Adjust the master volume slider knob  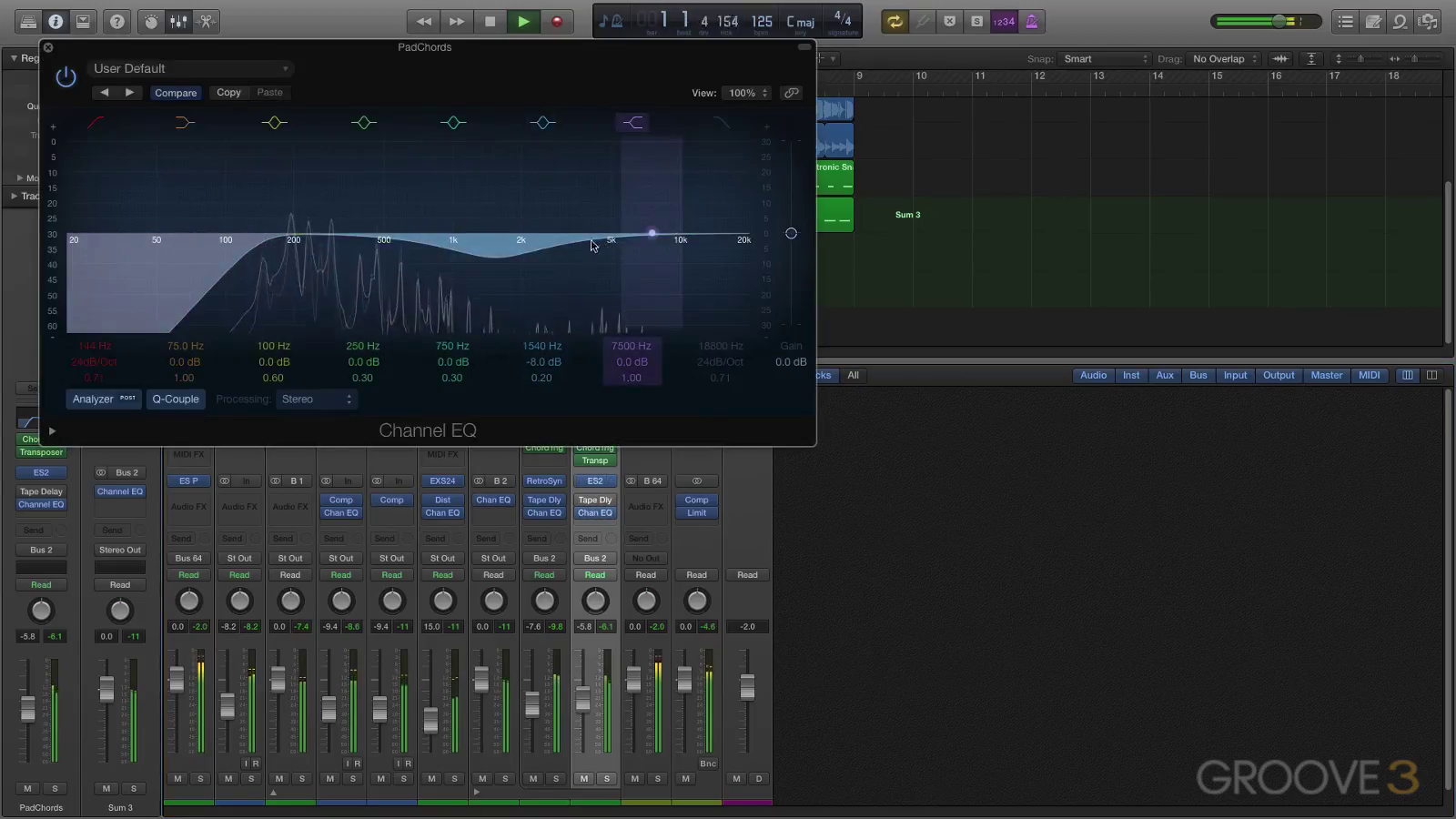click(1279, 21)
